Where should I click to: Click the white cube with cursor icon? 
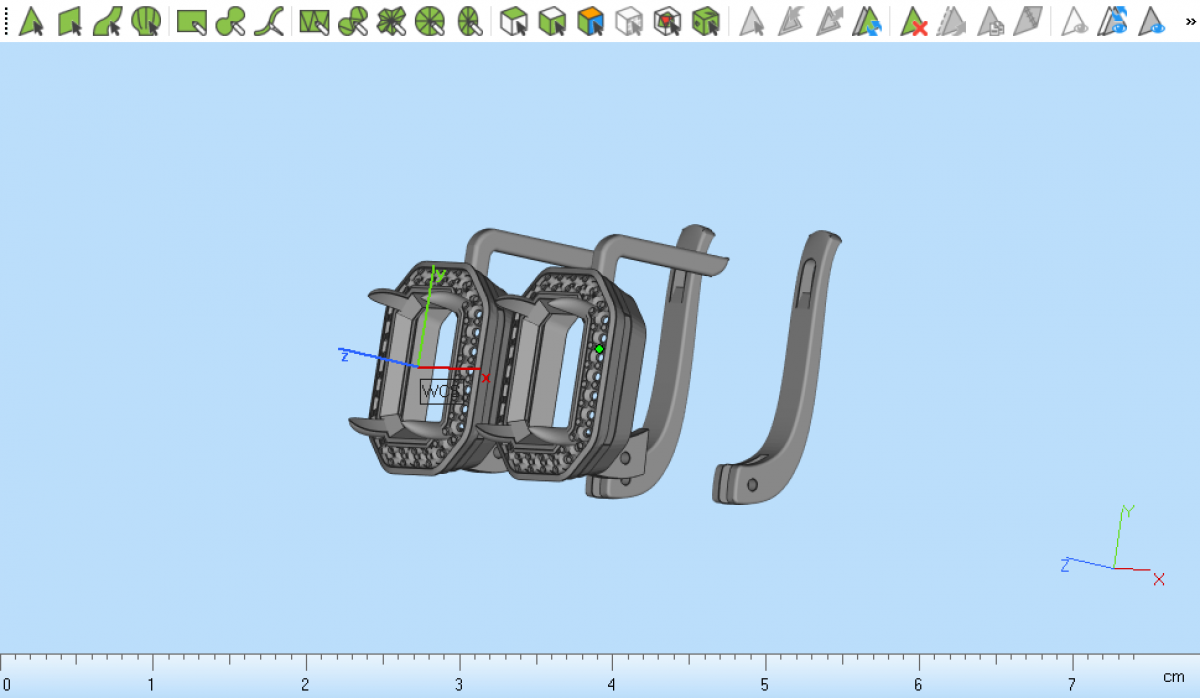click(514, 21)
